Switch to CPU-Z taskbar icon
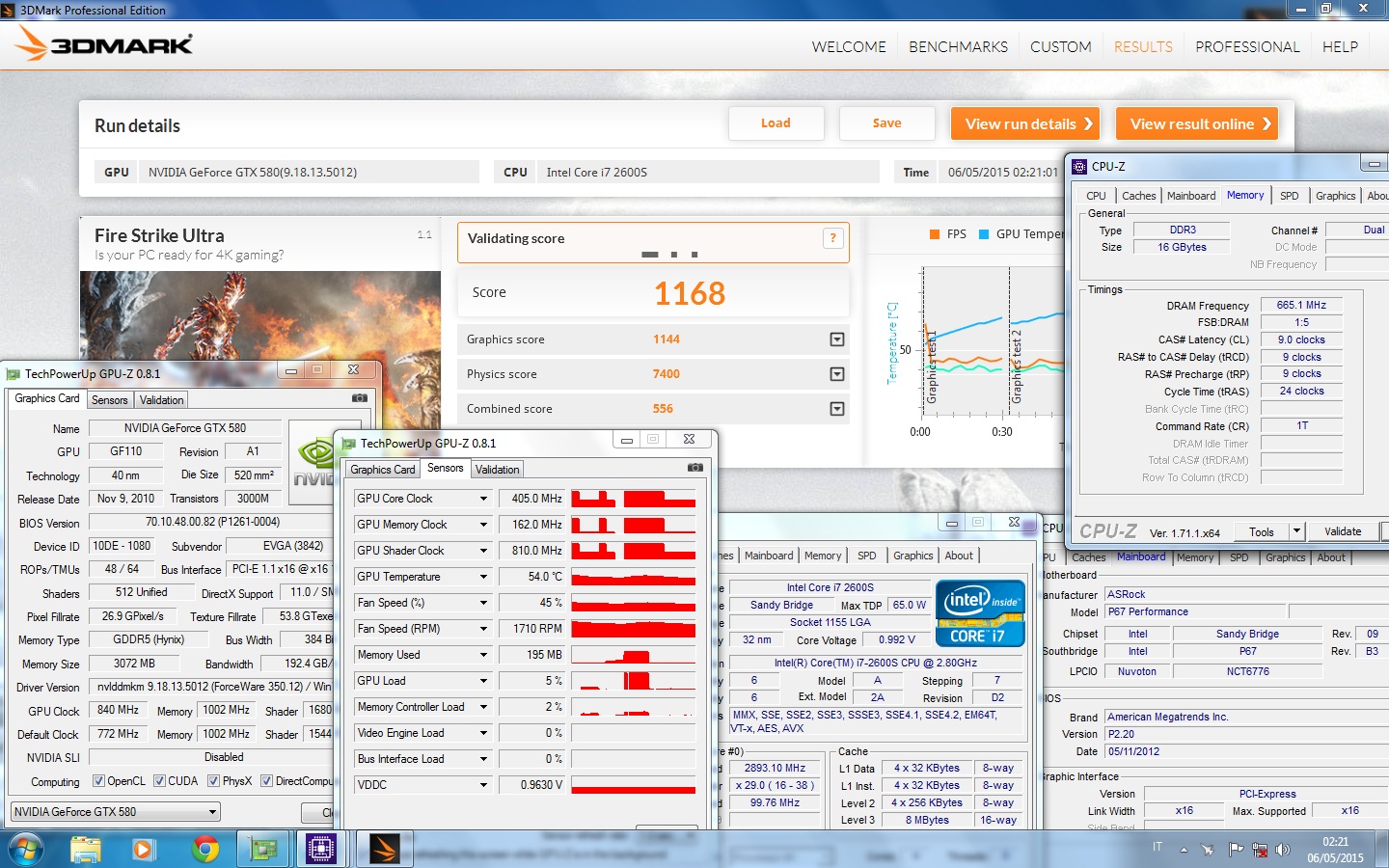This screenshot has height=868, width=1389. point(321,850)
